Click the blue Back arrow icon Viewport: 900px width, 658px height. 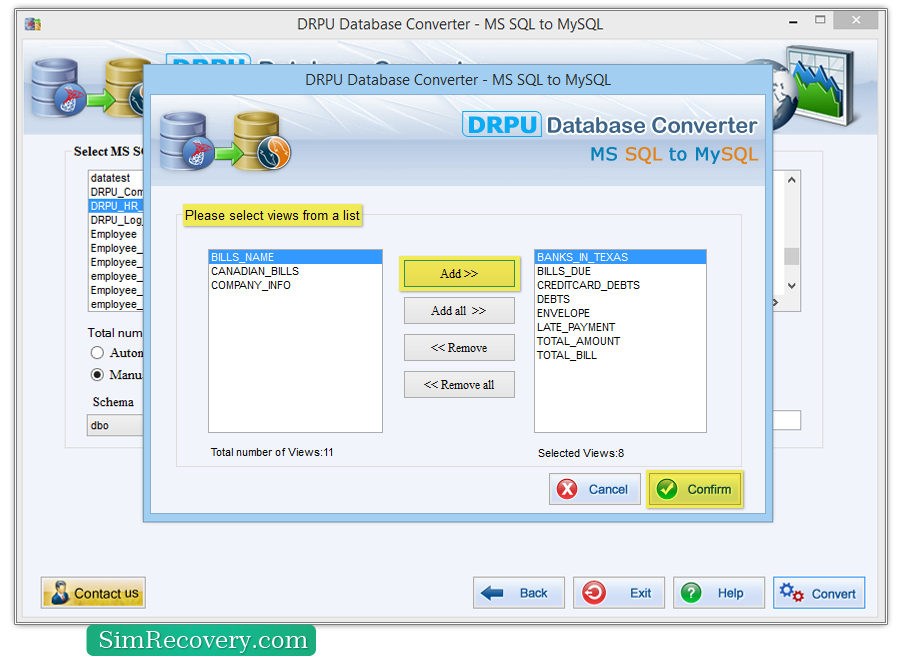coord(493,593)
